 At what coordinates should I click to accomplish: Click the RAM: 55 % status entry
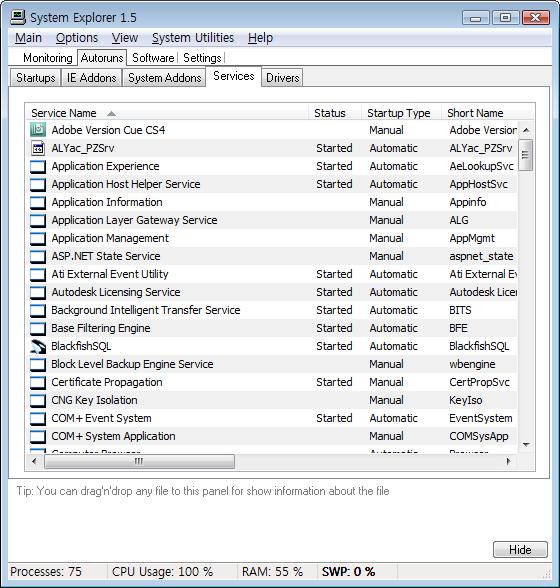(x=272, y=572)
